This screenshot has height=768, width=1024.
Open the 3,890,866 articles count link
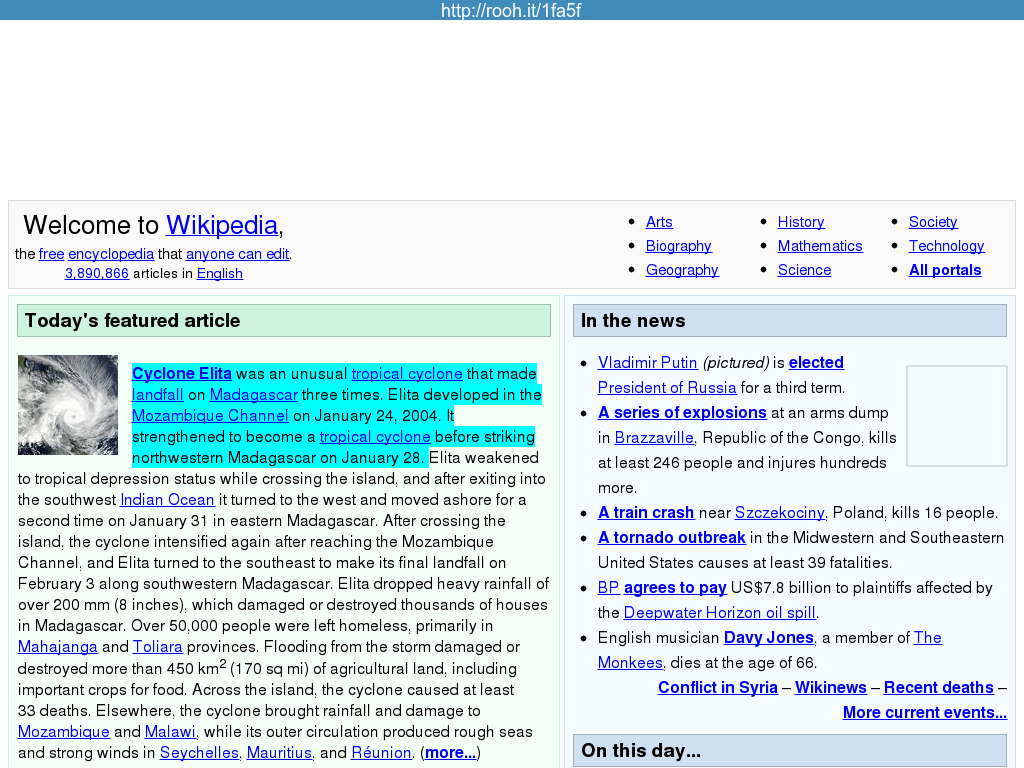click(x=97, y=274)
